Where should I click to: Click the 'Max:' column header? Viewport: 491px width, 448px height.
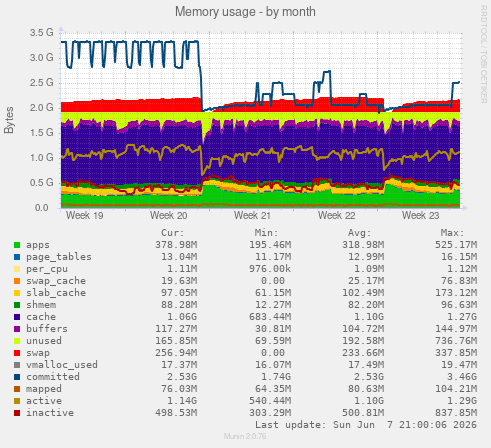[x=453, y=233]
